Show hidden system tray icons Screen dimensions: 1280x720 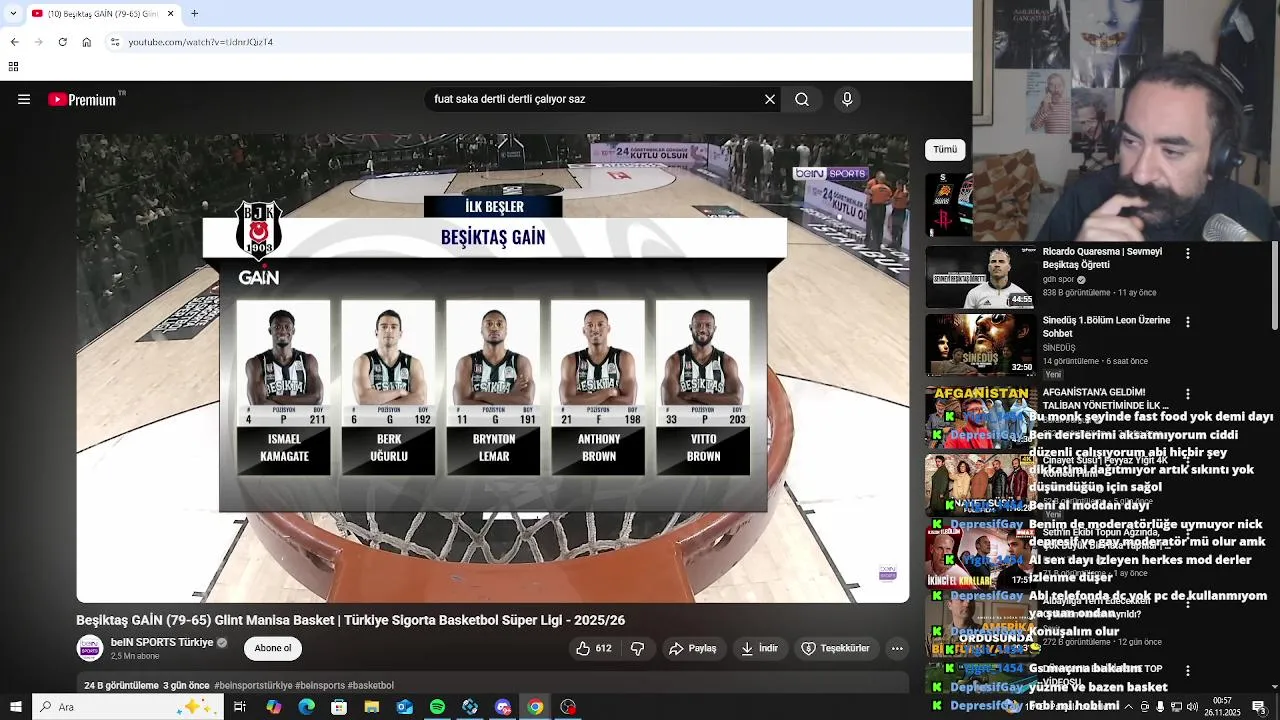(1128, 707)
